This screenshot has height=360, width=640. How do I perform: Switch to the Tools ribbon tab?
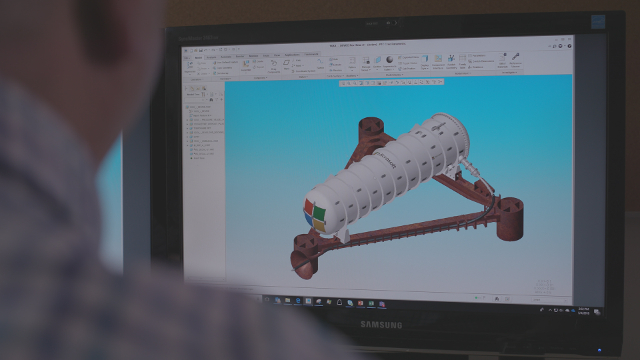tap(266, 56)
